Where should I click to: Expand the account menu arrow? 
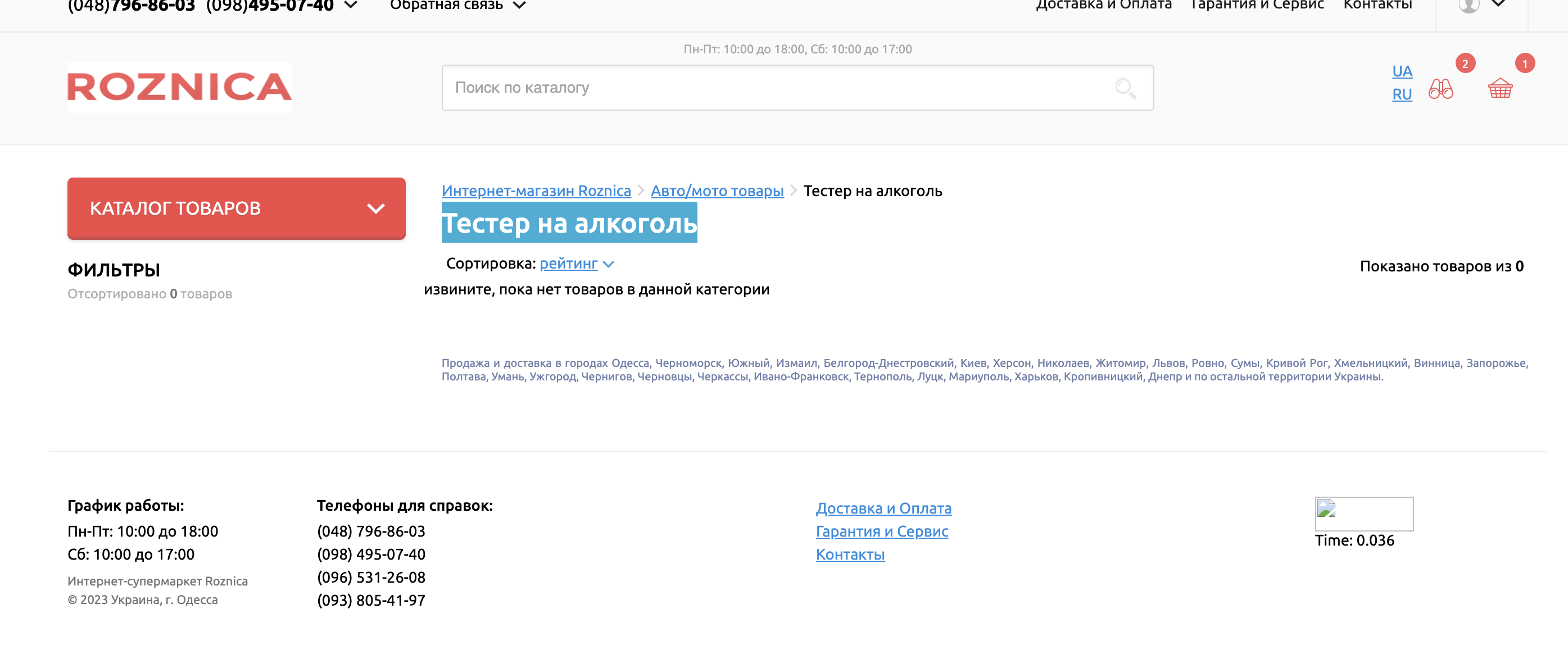1499,4
